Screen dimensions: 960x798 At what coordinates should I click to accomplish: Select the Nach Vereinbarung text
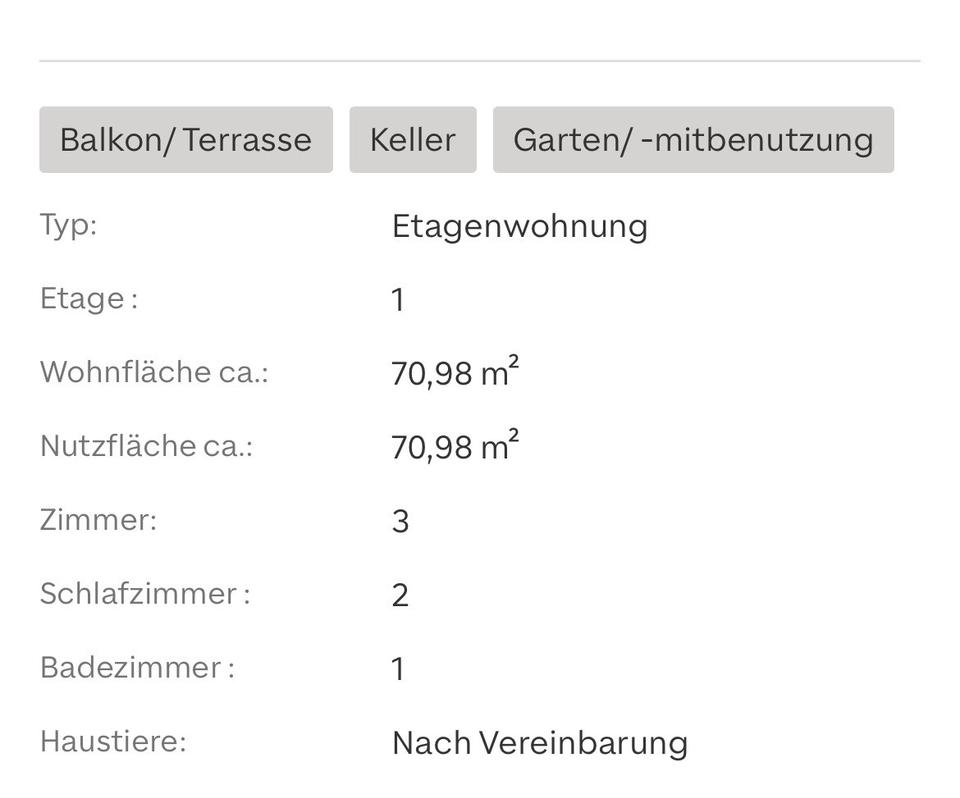[539, 743]
